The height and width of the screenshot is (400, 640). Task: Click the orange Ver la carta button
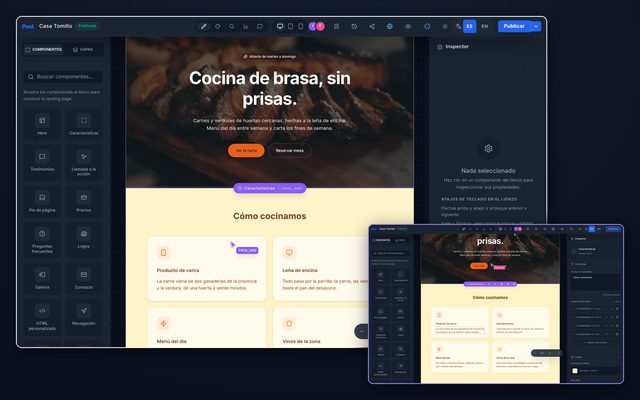click(x=246, y=150)
